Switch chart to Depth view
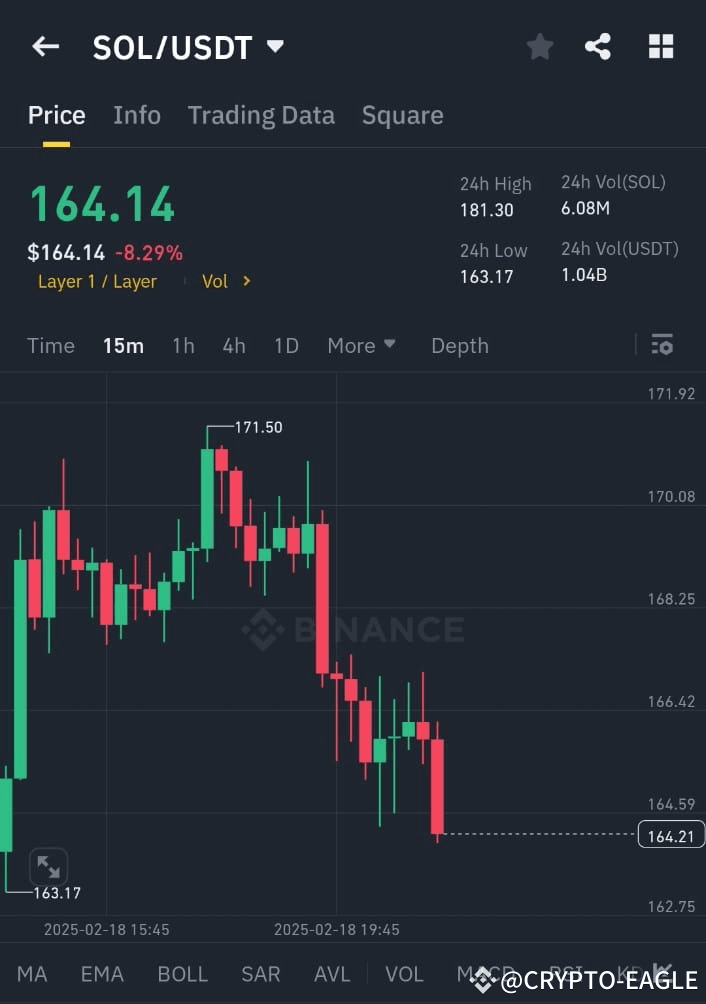The image size is (706, 1004). click(x=459, y=345)
